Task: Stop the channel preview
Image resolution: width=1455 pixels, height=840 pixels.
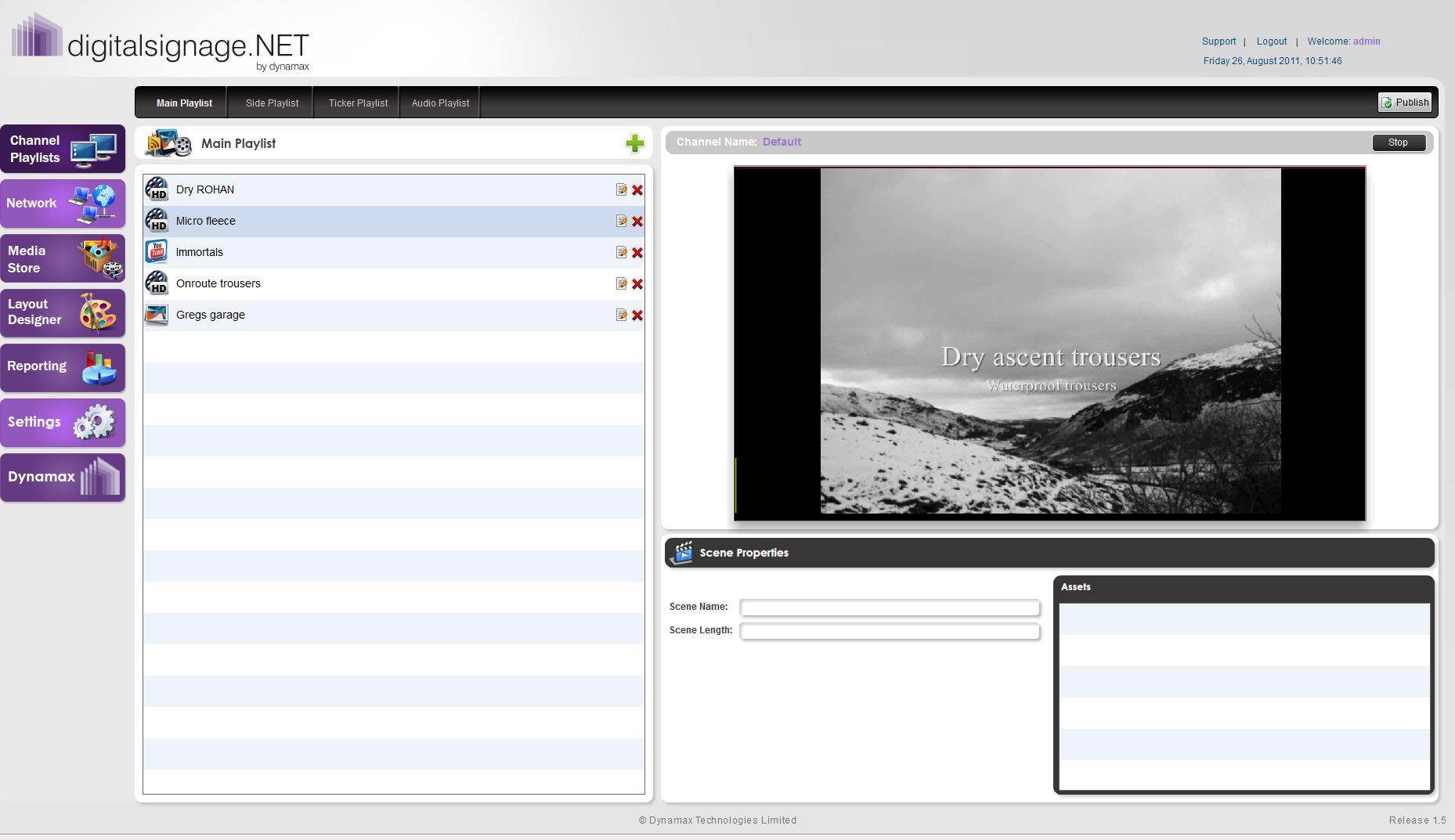Action: 1399,142
